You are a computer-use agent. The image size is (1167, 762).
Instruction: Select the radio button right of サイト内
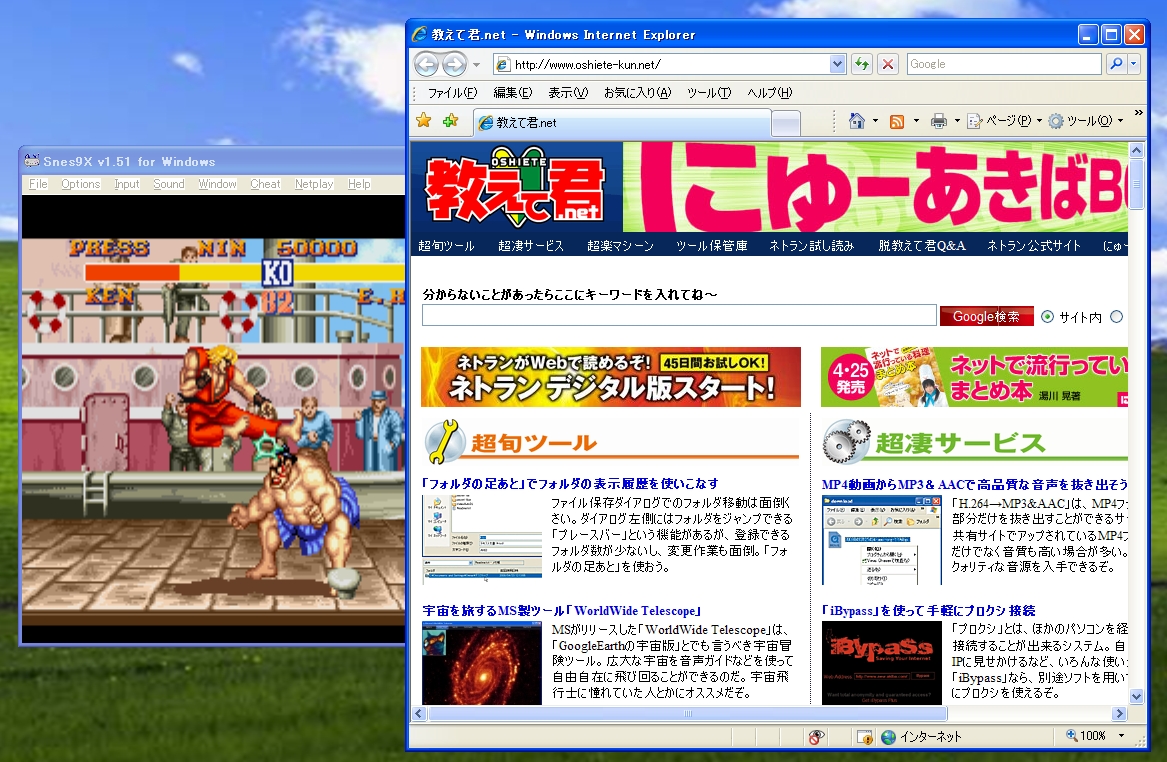pos(1116,317)
